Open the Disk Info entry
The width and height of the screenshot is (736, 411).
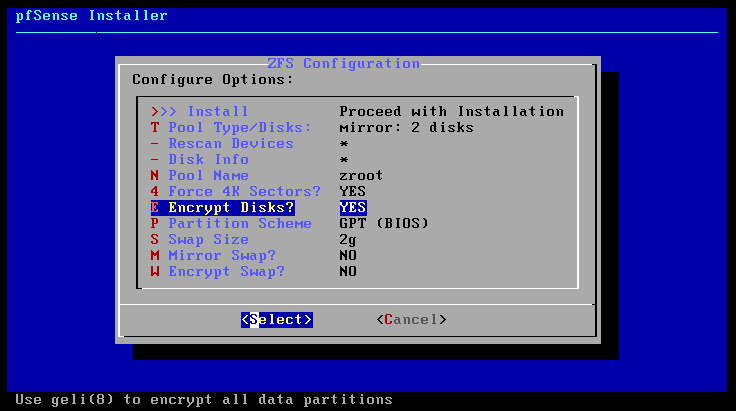click(x=199, y=160)
